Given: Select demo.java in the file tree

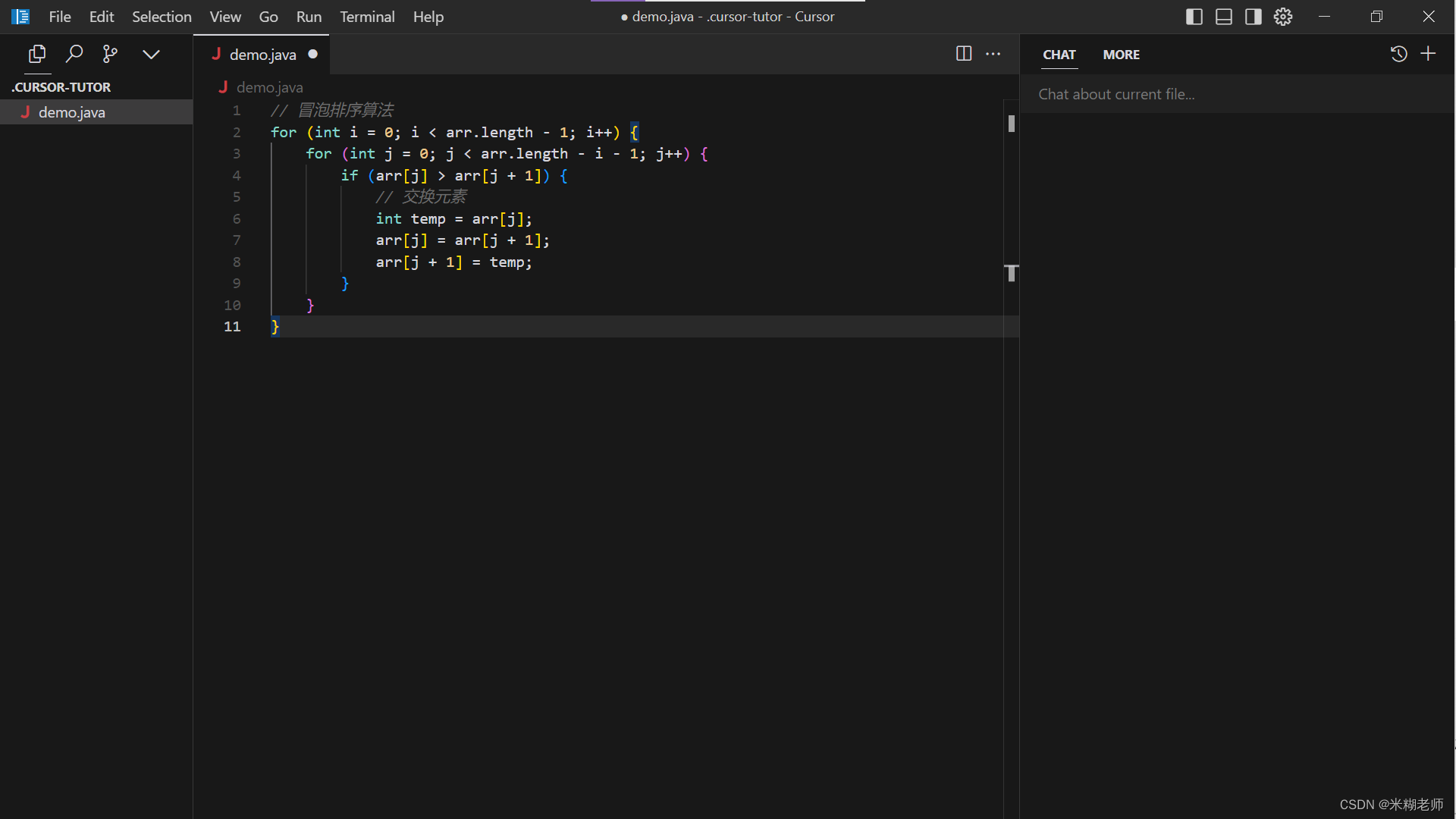Looking at the screenshot, I should pyautogui.click(x=72, y=112).
